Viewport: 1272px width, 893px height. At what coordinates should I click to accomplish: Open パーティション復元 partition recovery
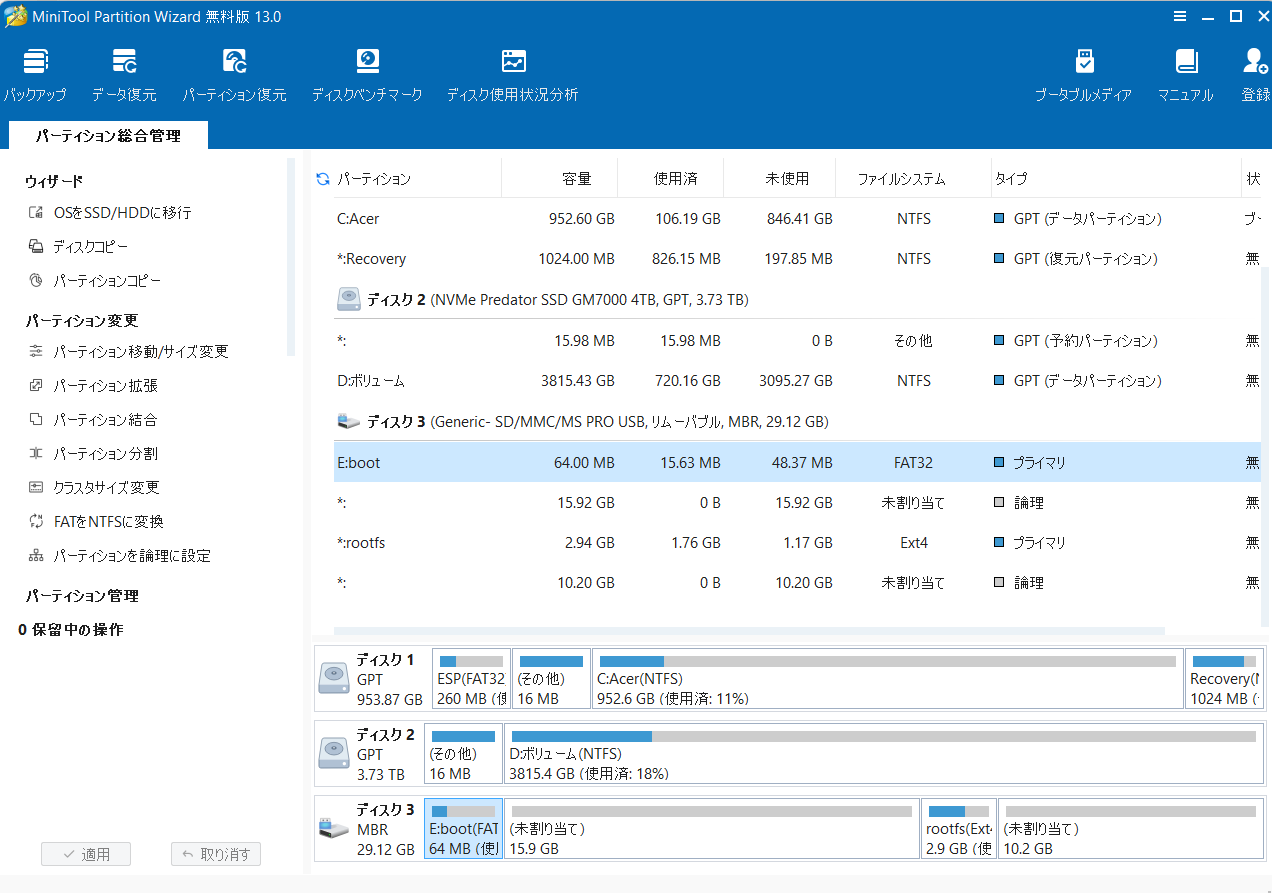pyautogui.click(x=234, y=75)
